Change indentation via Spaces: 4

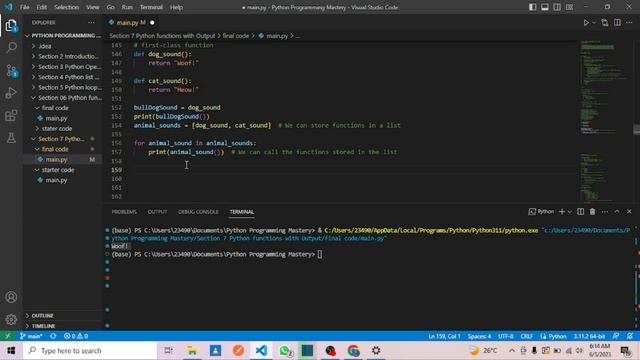[x=479, y=336]
